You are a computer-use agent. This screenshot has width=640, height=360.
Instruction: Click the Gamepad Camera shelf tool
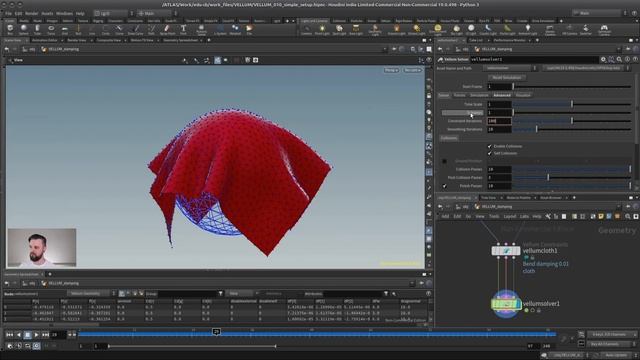pyautogui.click(x=604, y=29)
